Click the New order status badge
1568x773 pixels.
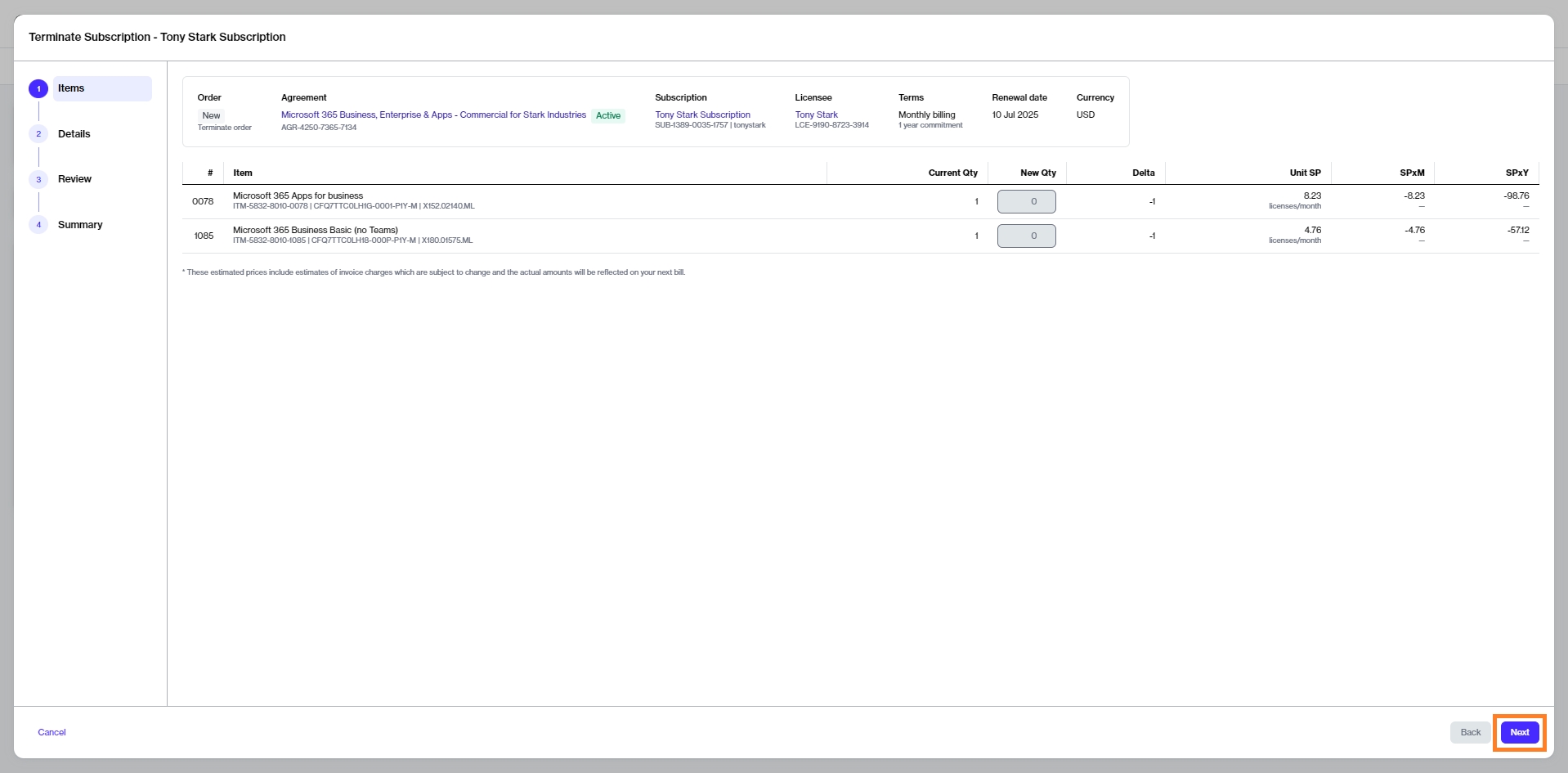(x=211, y=116)
